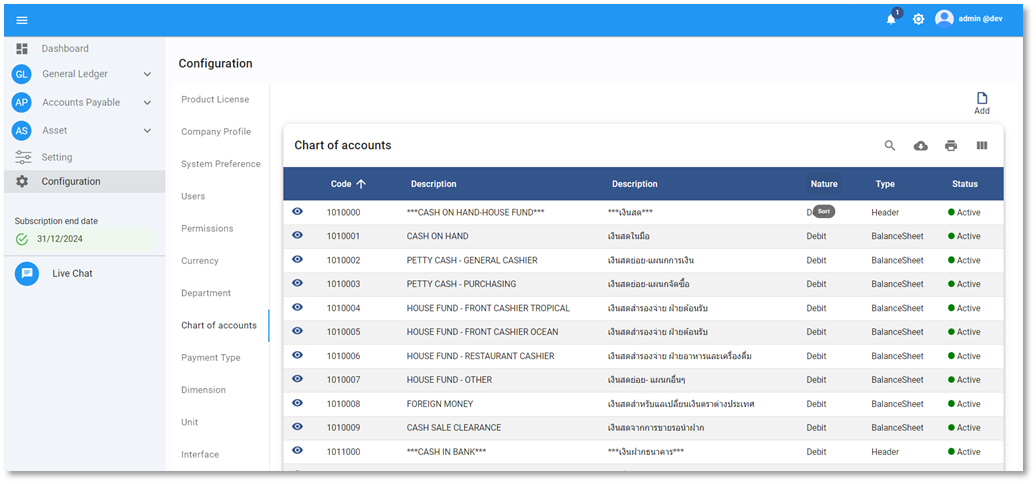1036x484 pixels.
Task: Open the notifications bell
Action: 891,19
